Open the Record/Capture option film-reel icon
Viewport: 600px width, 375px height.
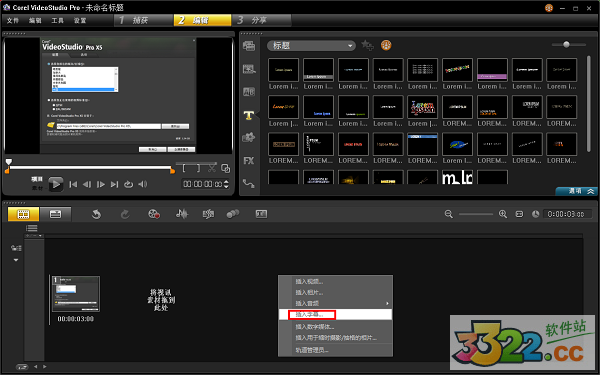click(x=154, y=214)
